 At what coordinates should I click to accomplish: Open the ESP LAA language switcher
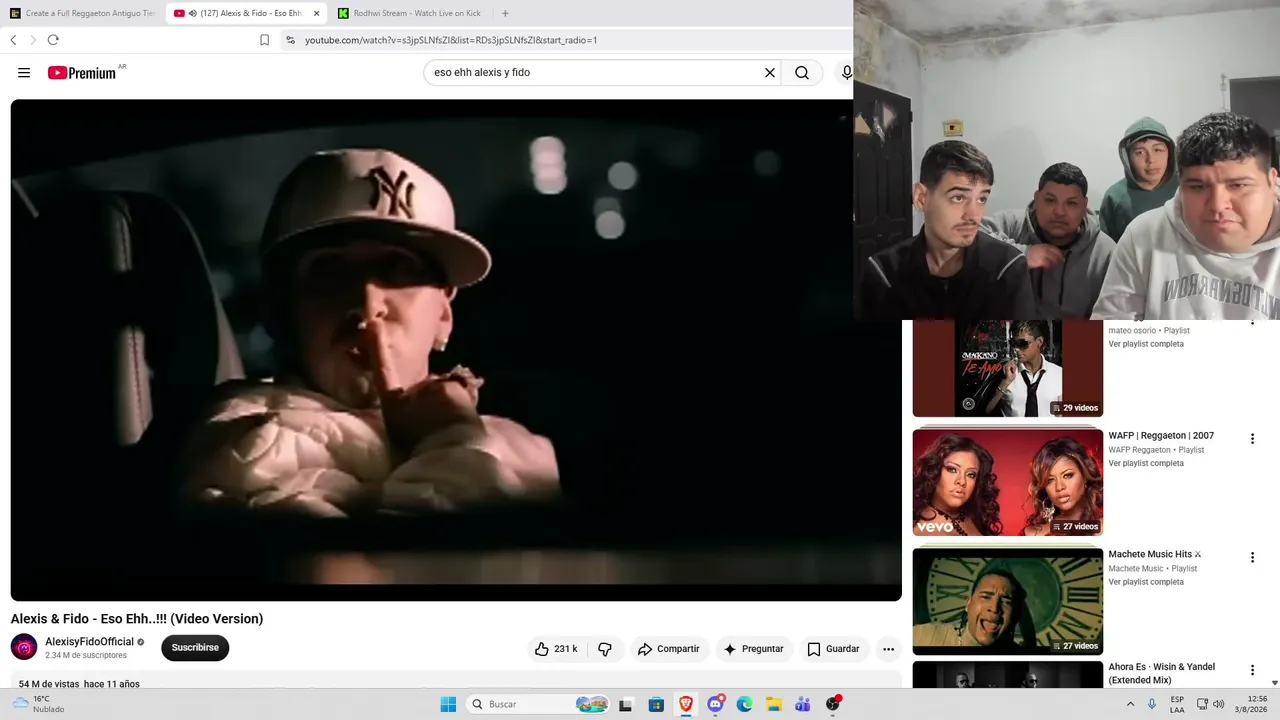(x=1177, y=704)
